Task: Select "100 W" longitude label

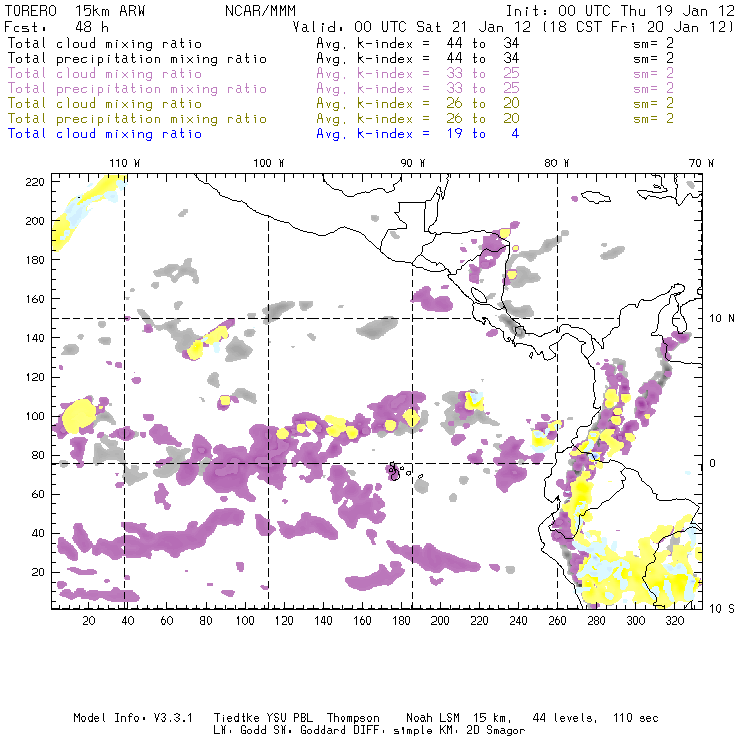Action: (x=269, y=163)
